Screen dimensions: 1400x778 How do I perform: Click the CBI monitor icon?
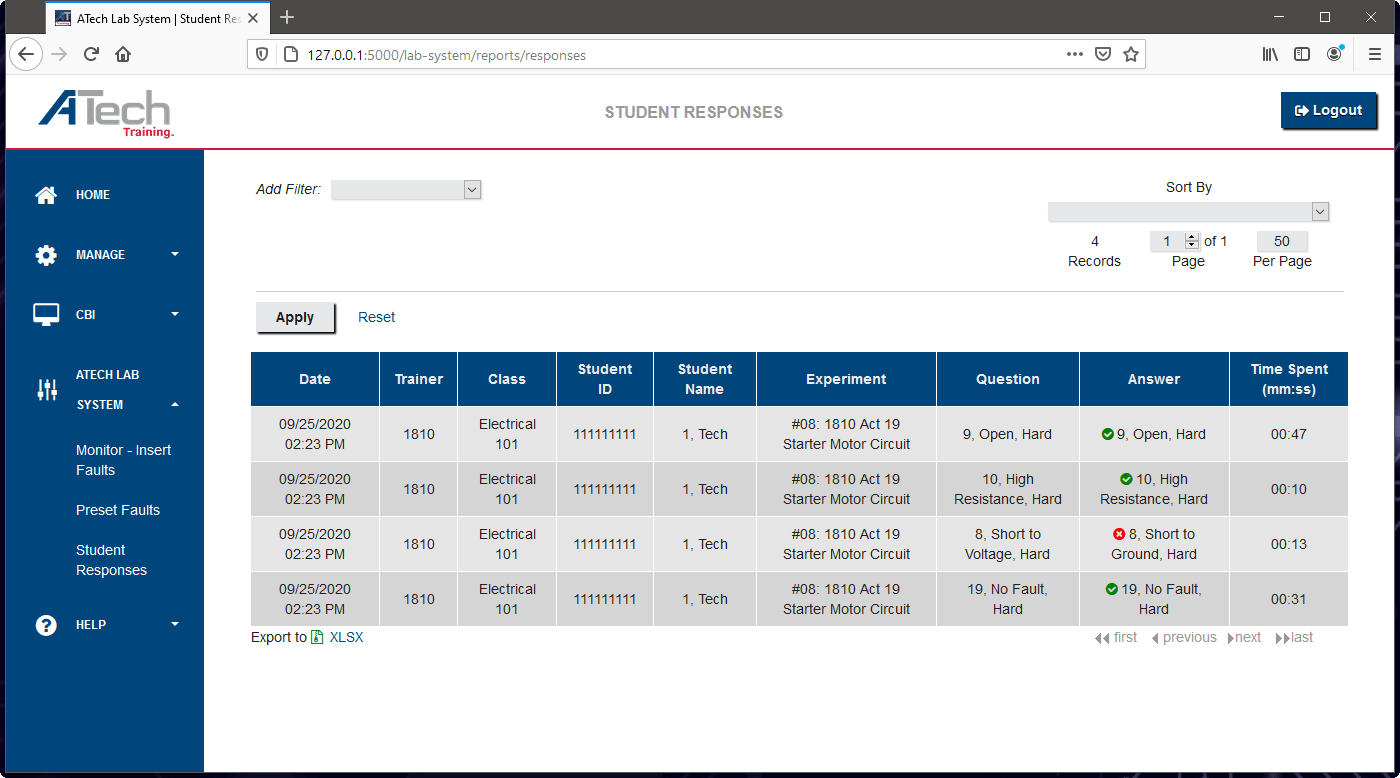46,315
